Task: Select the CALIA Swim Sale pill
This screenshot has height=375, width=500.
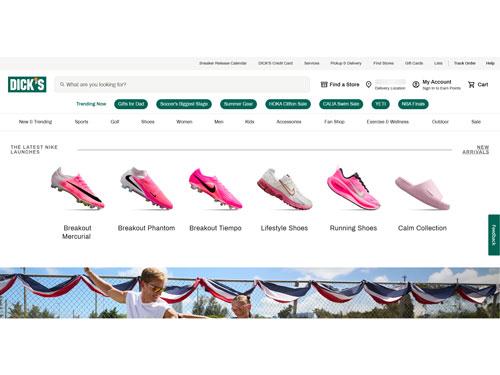Action: point(341,104)
